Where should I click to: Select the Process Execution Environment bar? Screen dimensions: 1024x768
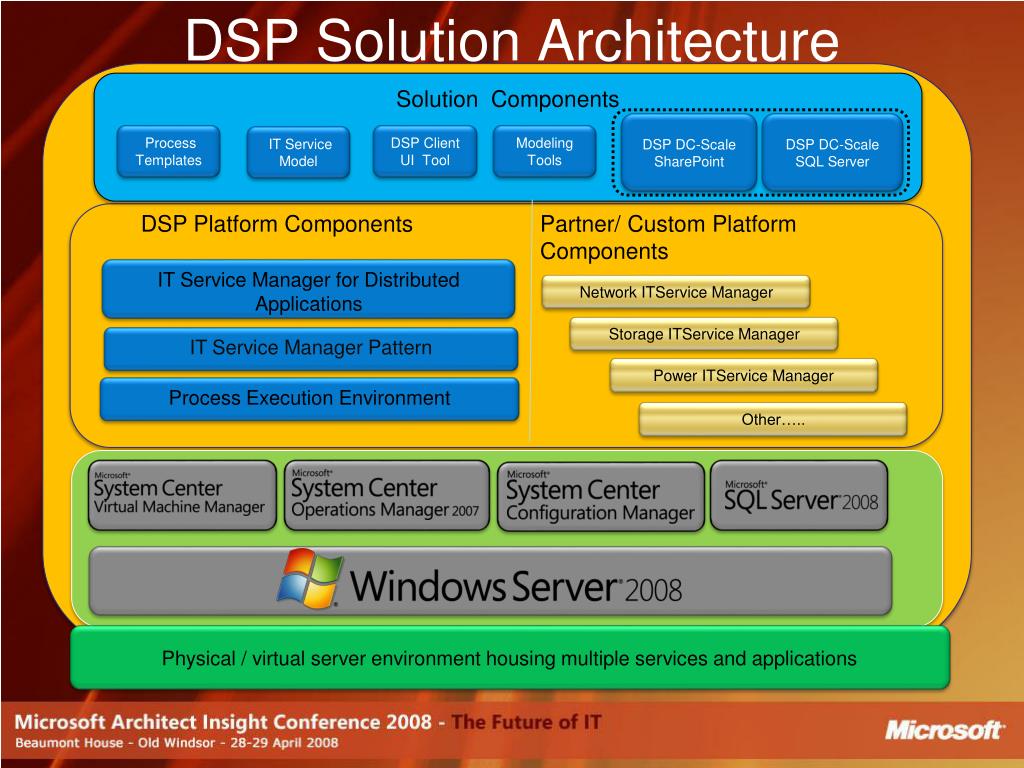pyautogui.click(x=310, y=398)
